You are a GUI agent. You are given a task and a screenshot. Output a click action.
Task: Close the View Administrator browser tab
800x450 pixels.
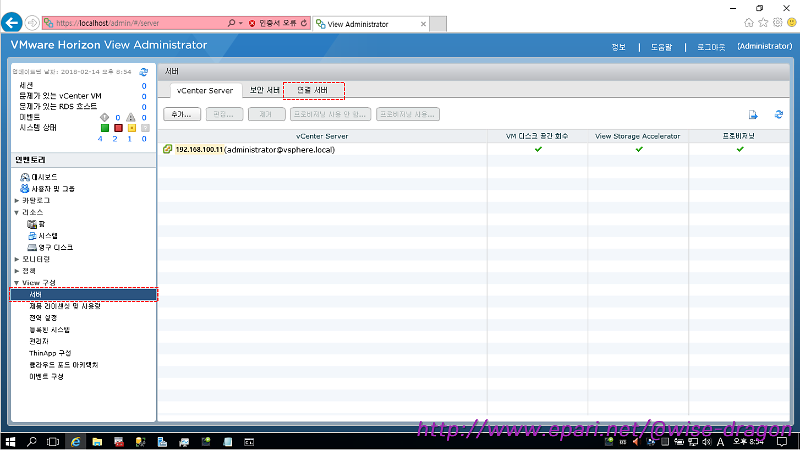(423, 24)
